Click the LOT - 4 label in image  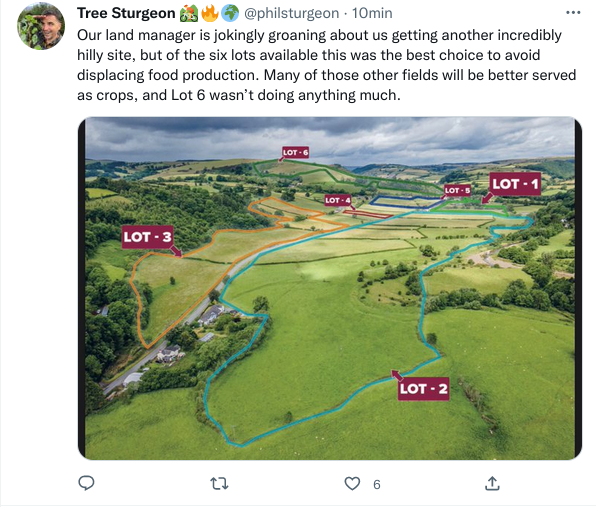click(x=338, y=200)
